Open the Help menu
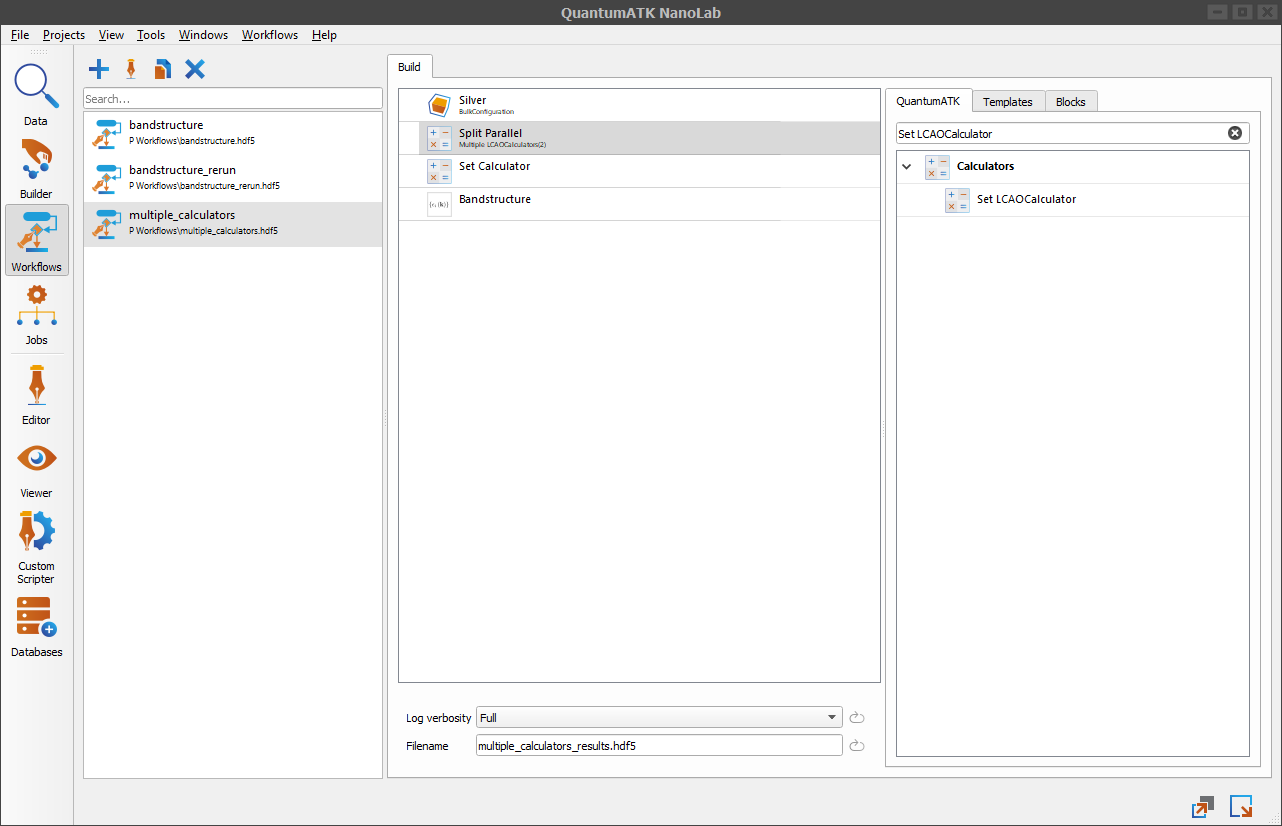Viewport: 1282px width, 826px height. [324, 35]
